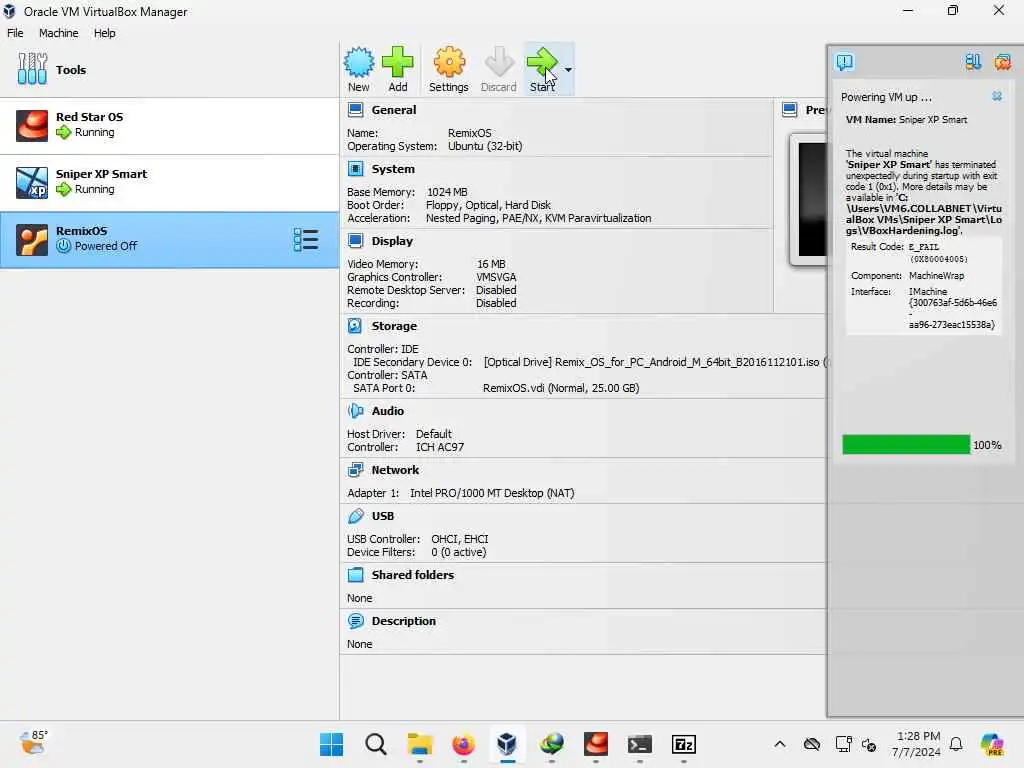Open the Tools section in sidebar

170,70
